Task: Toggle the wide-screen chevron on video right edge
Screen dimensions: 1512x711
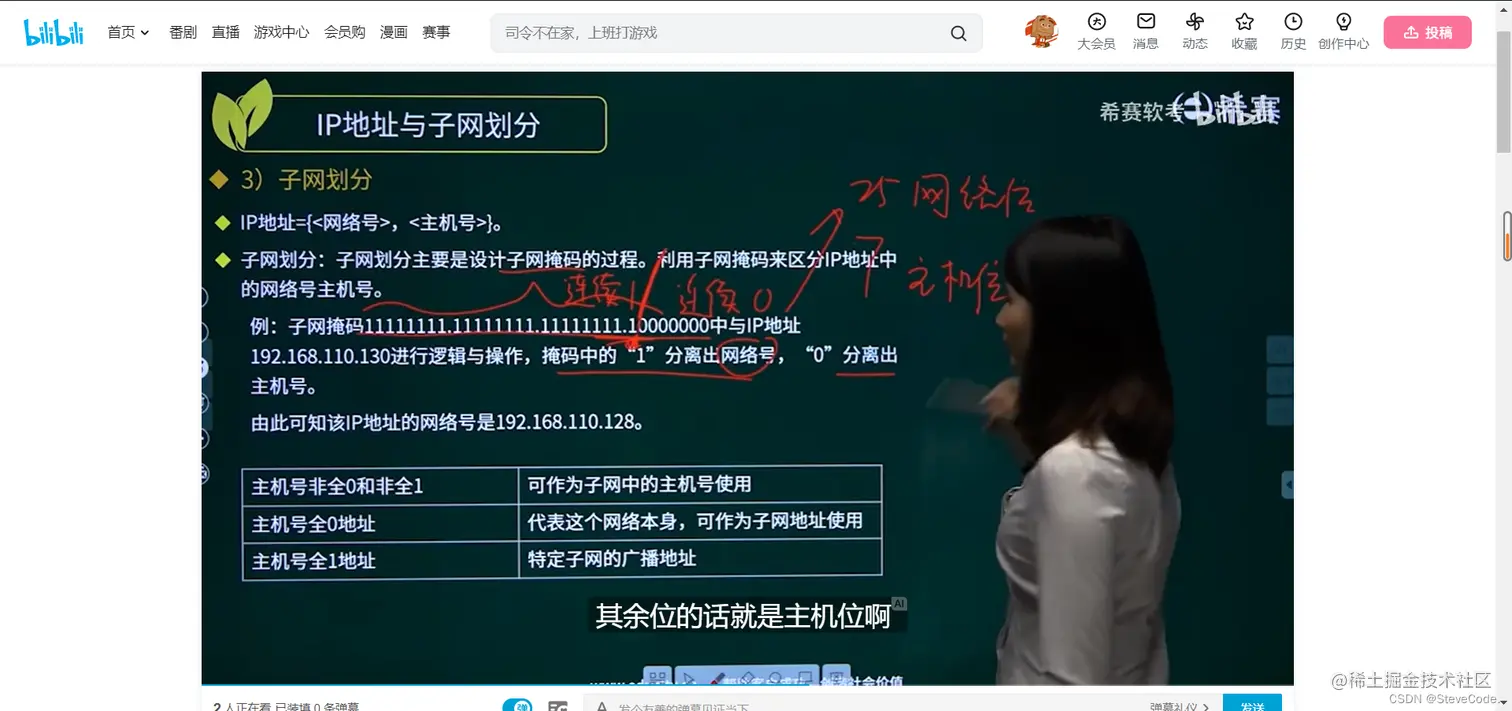Action: (x=1289, y=484)
